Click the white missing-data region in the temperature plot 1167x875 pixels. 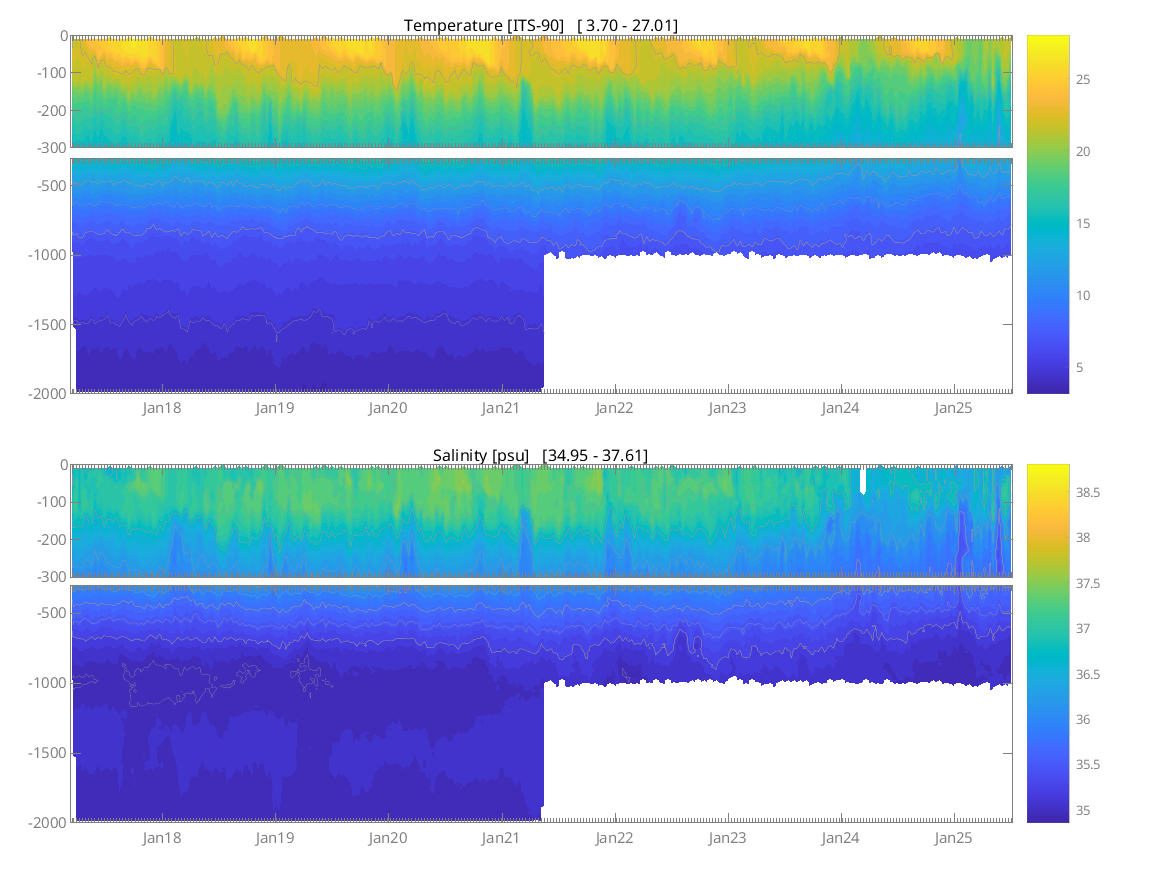click(x=775, y=325)
